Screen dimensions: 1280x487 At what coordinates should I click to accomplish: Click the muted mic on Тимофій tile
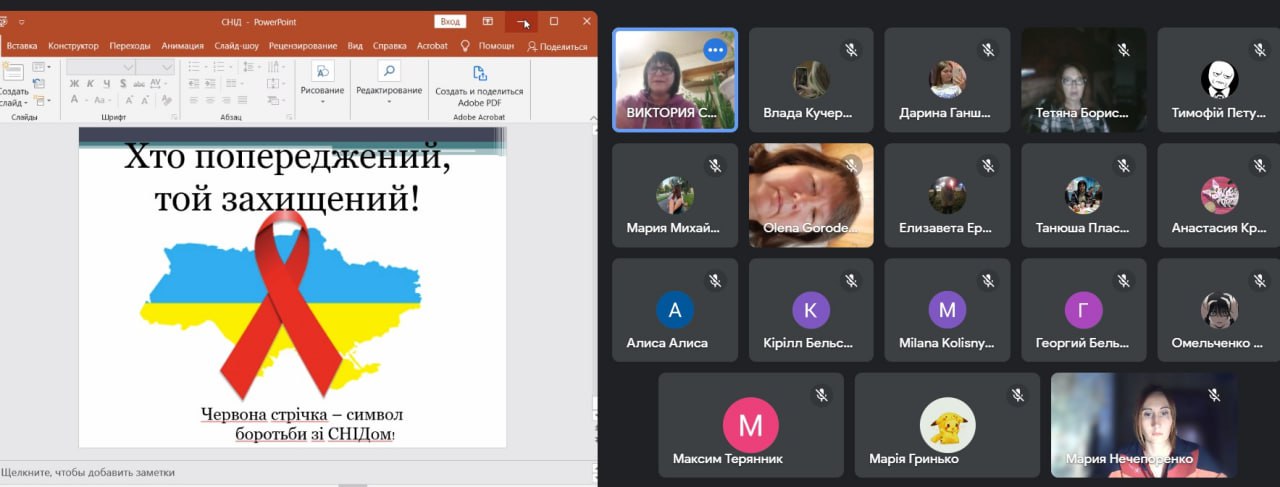click(1259, 49)
